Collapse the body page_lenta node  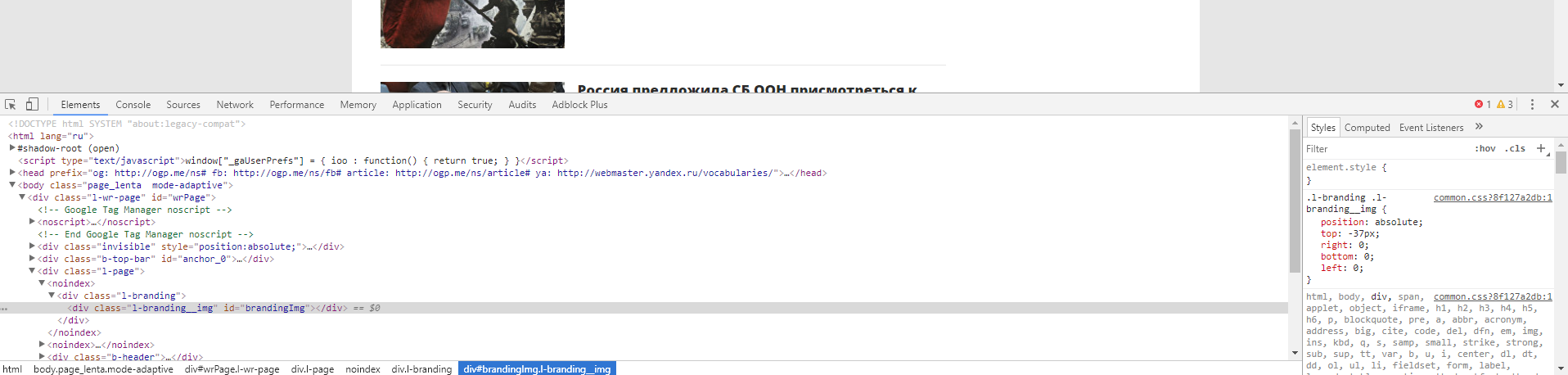(12, 185)
